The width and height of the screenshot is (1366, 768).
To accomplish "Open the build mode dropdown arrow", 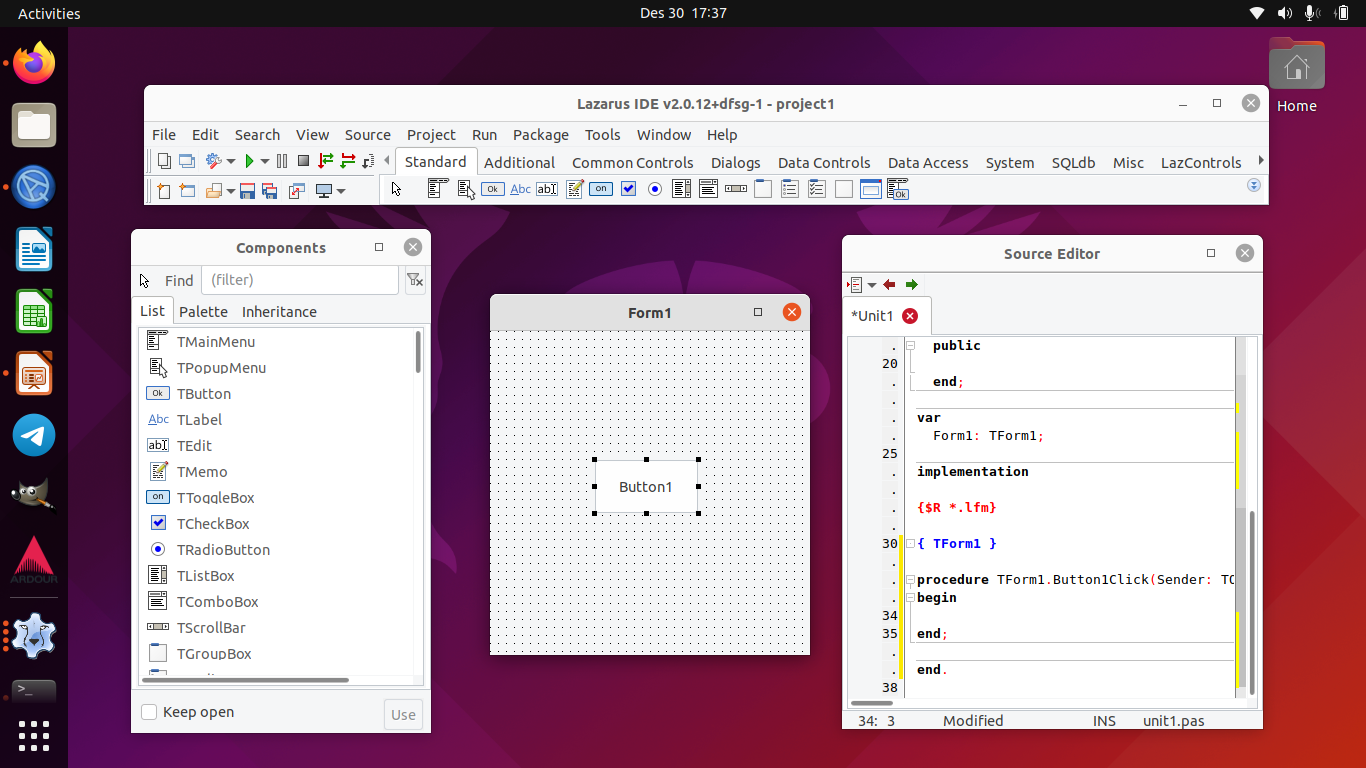I will (x=231, y=161).
